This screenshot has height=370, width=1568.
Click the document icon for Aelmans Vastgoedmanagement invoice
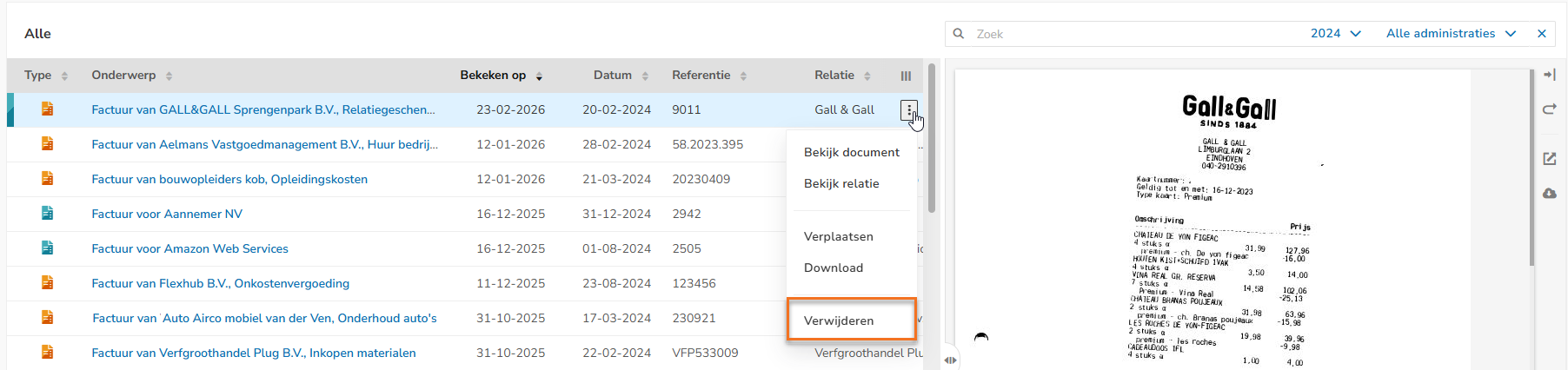[48, 144]
